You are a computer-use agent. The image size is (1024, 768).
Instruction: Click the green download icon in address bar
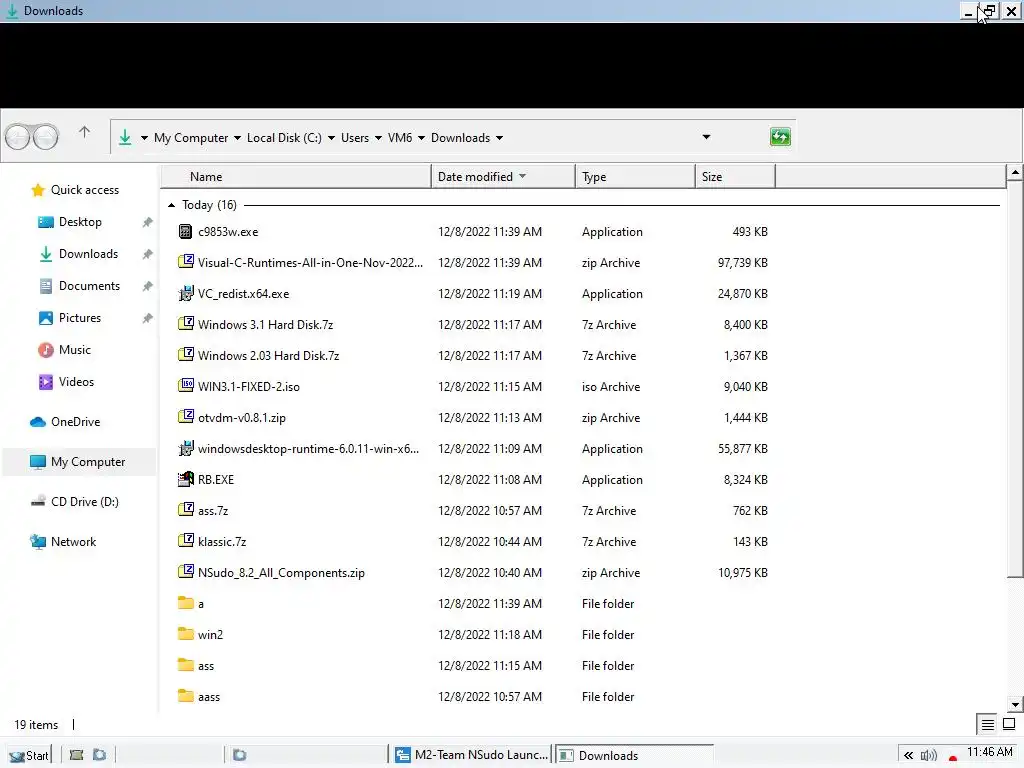coord(125,137)
